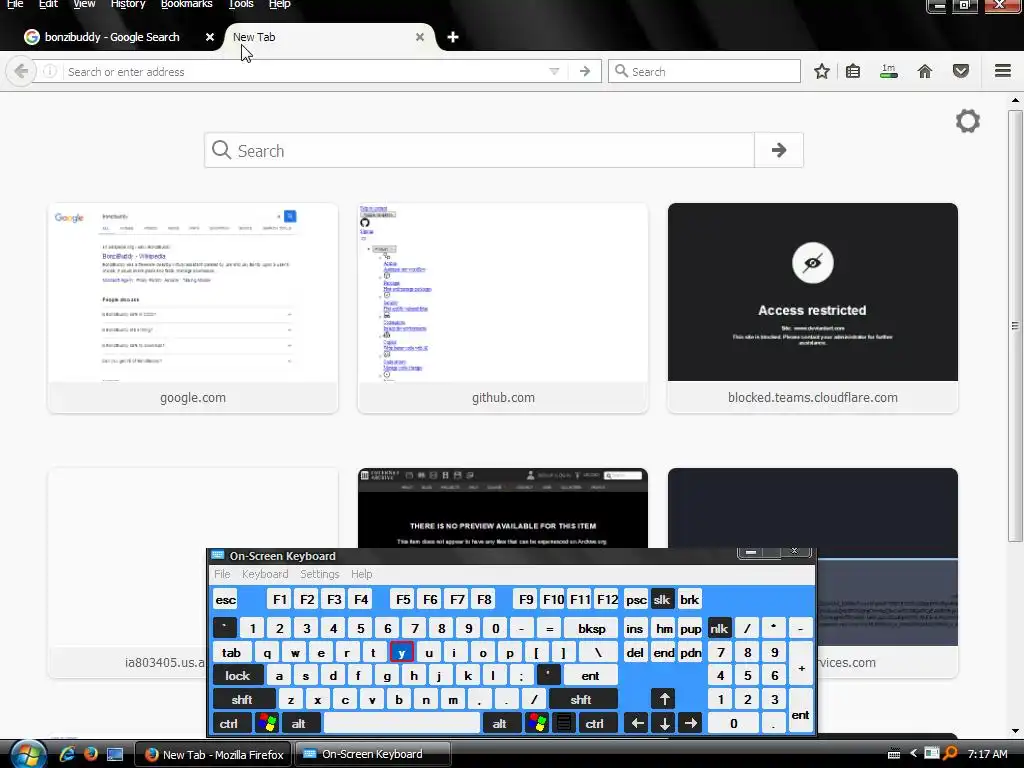Image resolution: width=1024 pixels, height=768 pixels.
Task: Click the esc key
Action: 226,600
